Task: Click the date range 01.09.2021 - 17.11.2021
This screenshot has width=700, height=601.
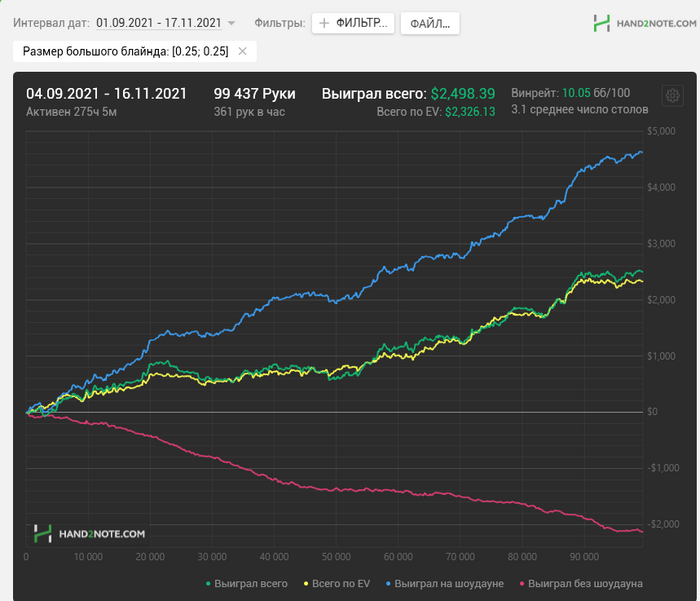Action: coord(158,23)
